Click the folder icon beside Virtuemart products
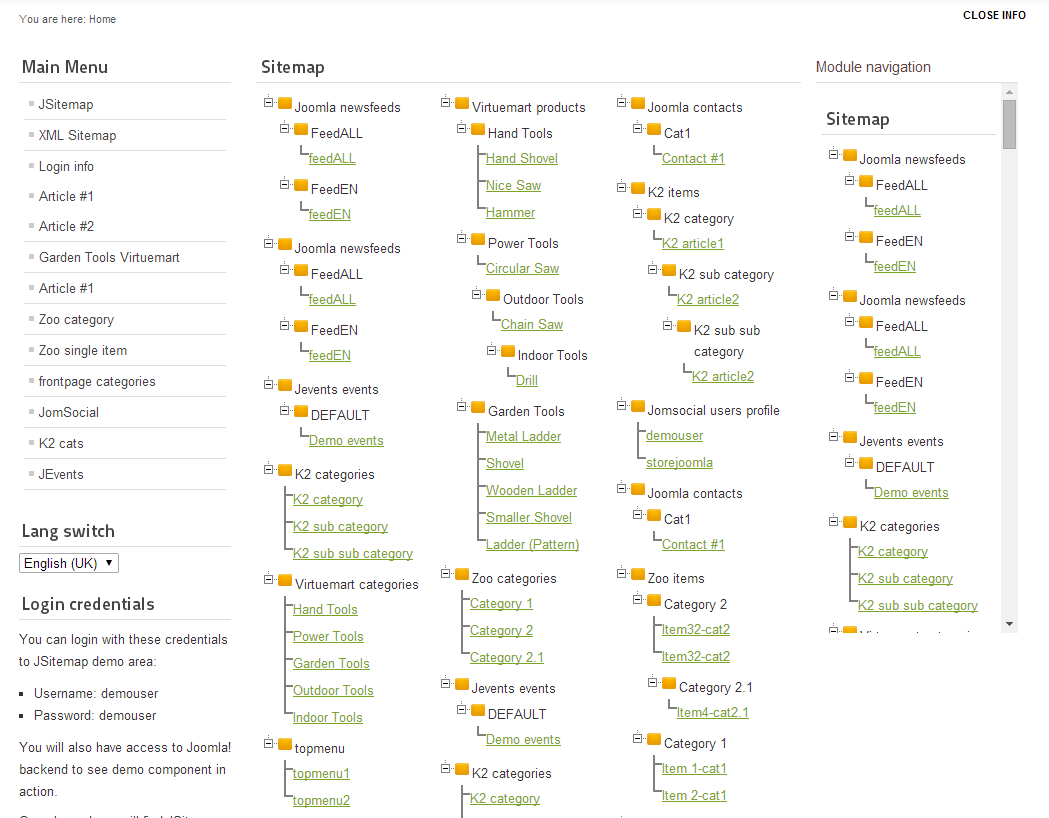Viewport: 1049px width, 818px height. [x=462, y=103]
